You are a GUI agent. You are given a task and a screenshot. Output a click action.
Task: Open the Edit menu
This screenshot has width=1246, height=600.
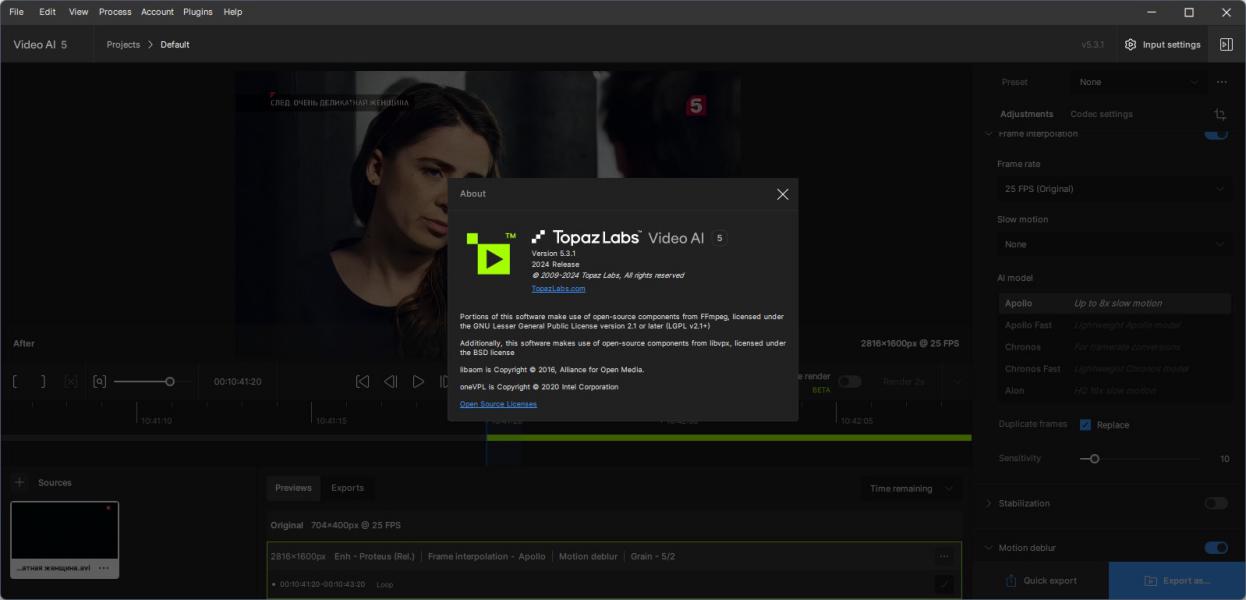47,12
